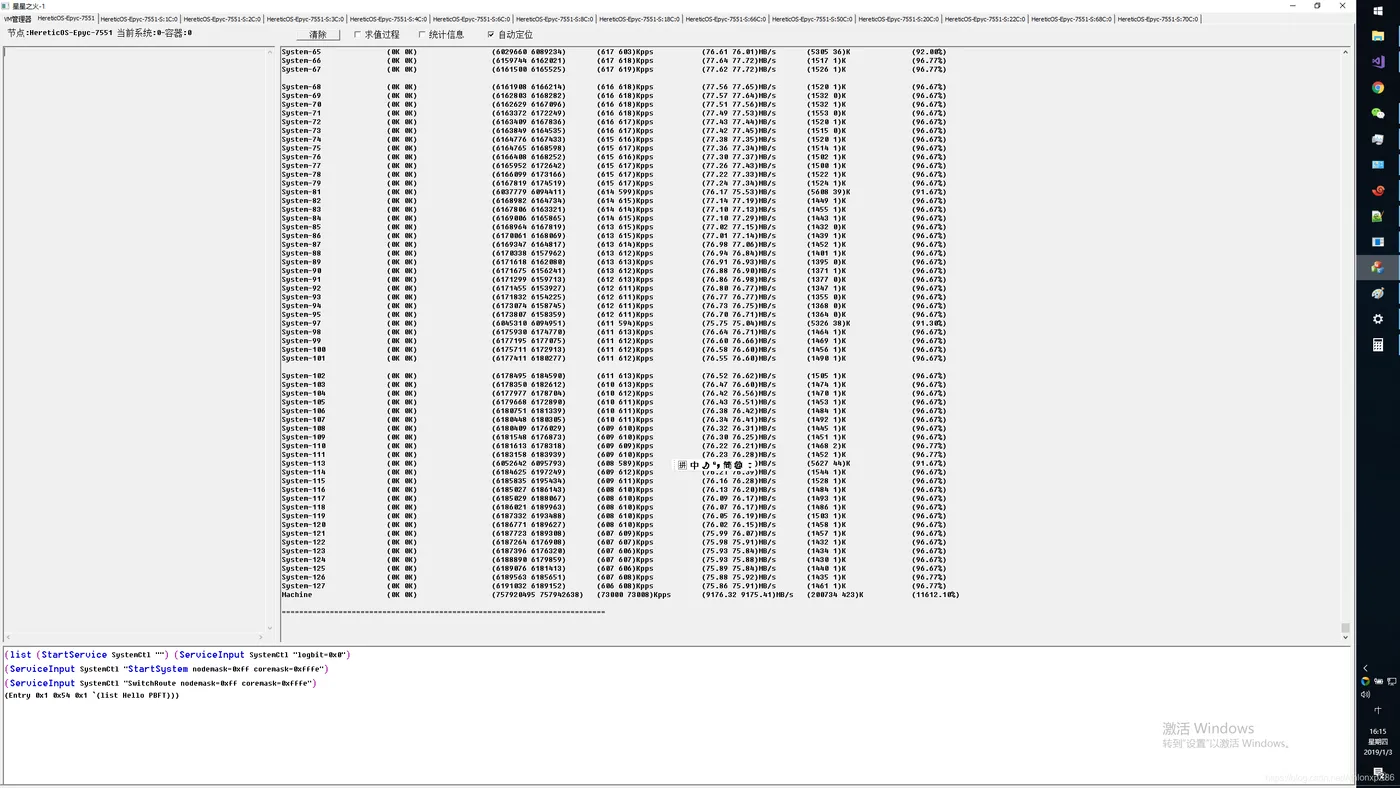This screenshot has height=788, width=1400.
Task: Open tab HereticOS-Epyc-7551-S:4C:0
Action: [x=388, y=19]
